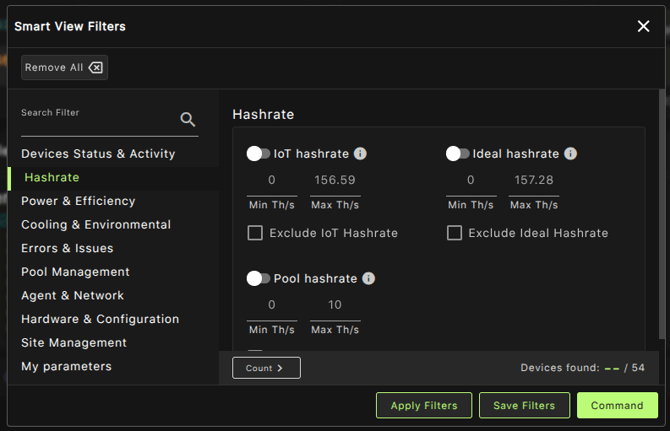Expand the Count button
The width and height of the screenshot is (670, 431).
(266, 368)
